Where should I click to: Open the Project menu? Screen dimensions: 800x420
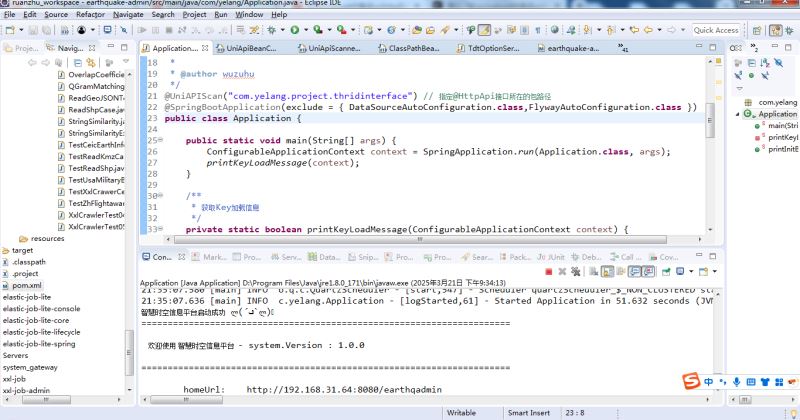[x=194, y=14]
